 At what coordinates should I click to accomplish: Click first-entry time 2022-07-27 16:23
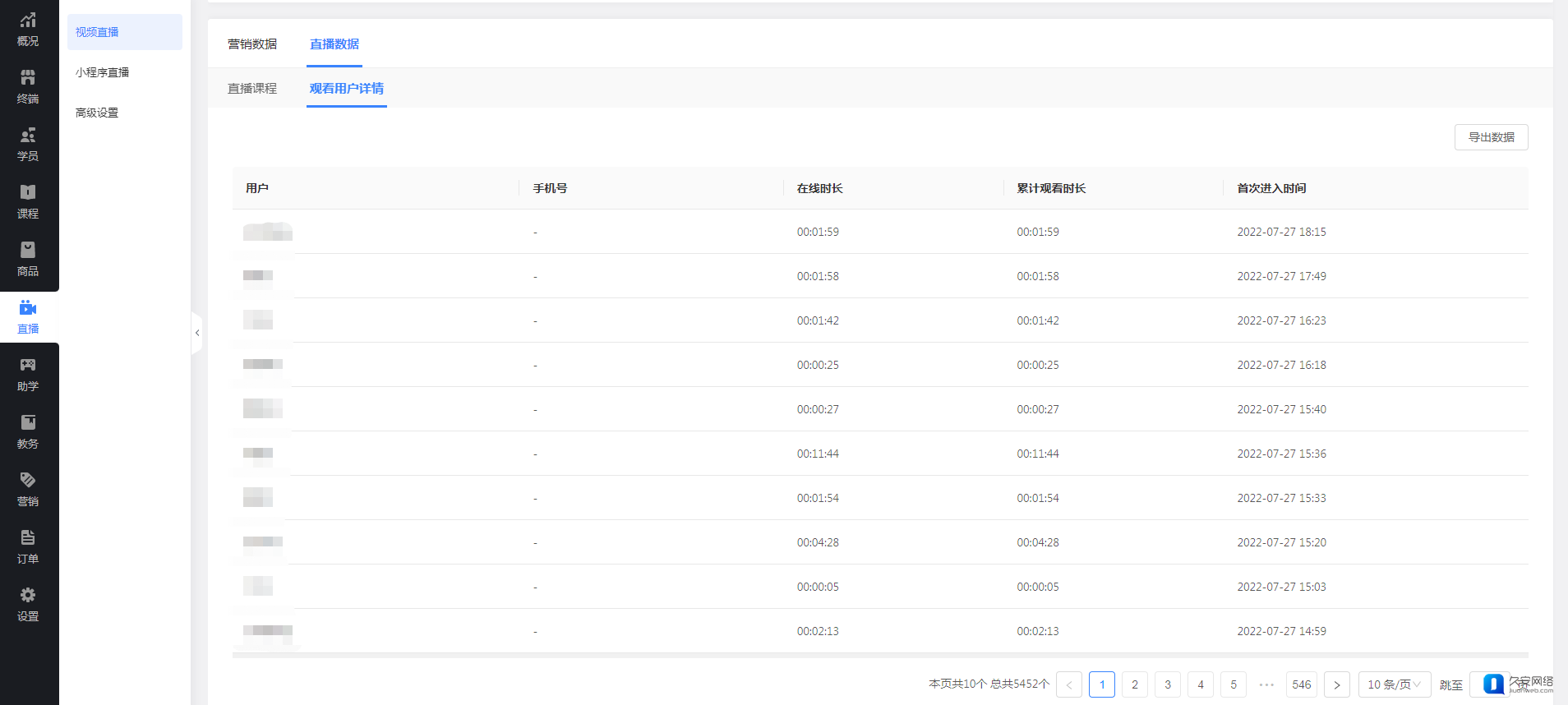point(1281,320)
